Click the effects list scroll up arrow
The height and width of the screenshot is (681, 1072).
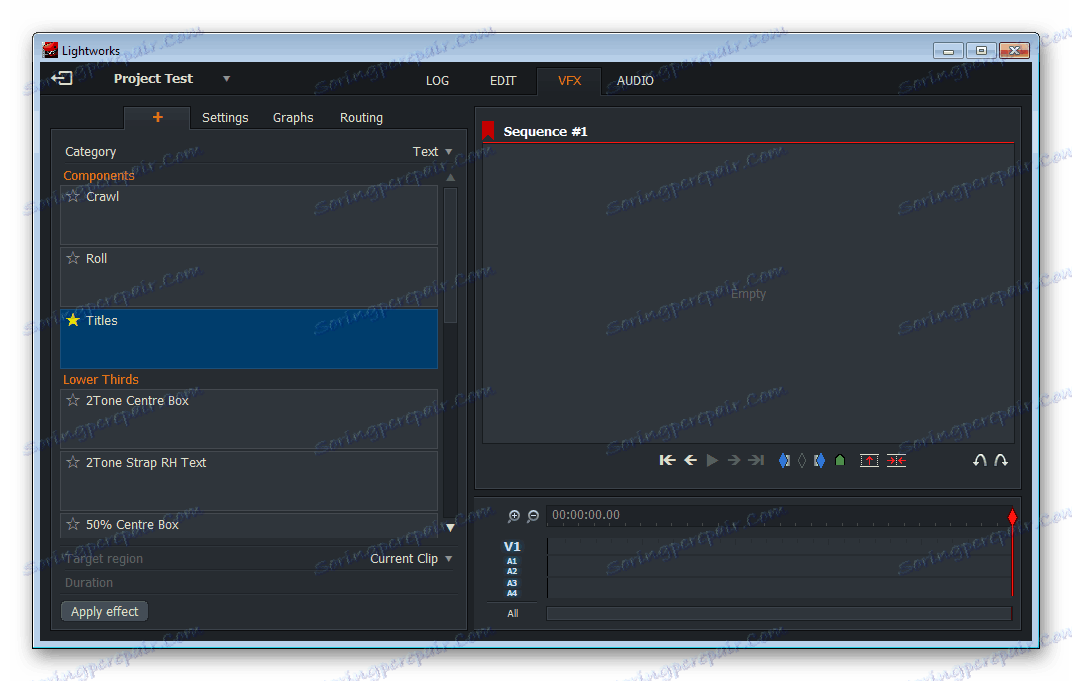pyautogui.click(x=451, y=178)
